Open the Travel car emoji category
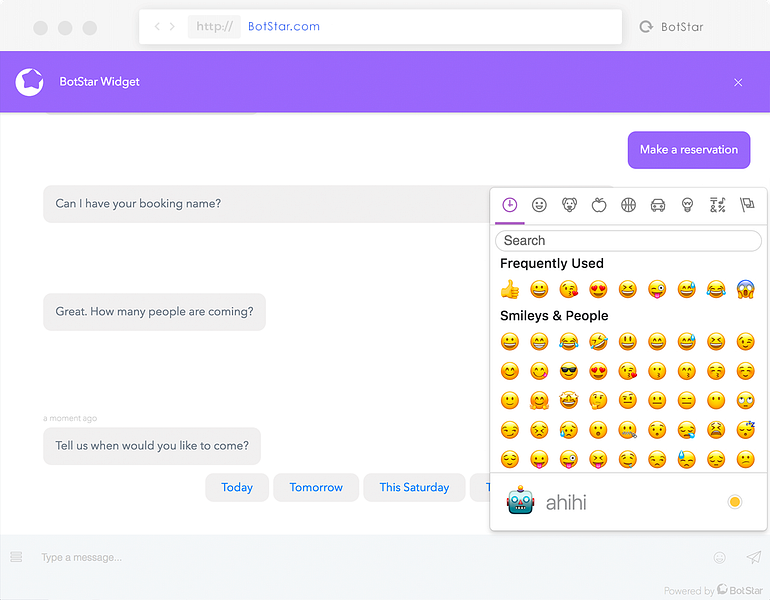Screen dimensions: 770x600 click(x=658, y=205)
